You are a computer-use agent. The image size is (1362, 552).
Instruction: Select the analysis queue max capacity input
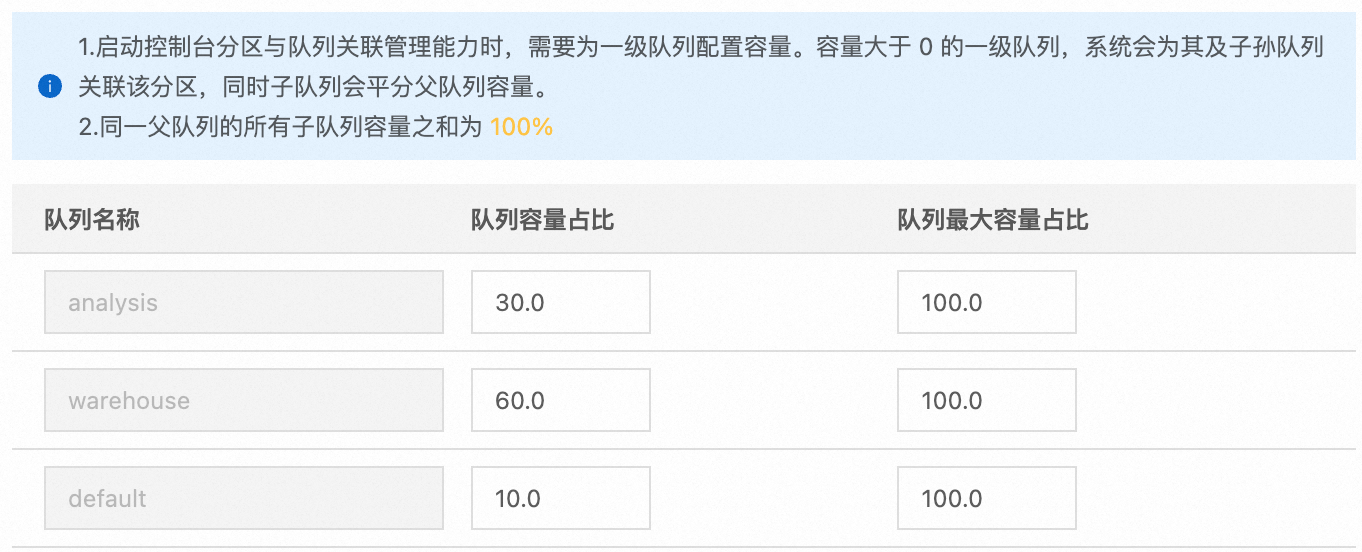point(986,302)
